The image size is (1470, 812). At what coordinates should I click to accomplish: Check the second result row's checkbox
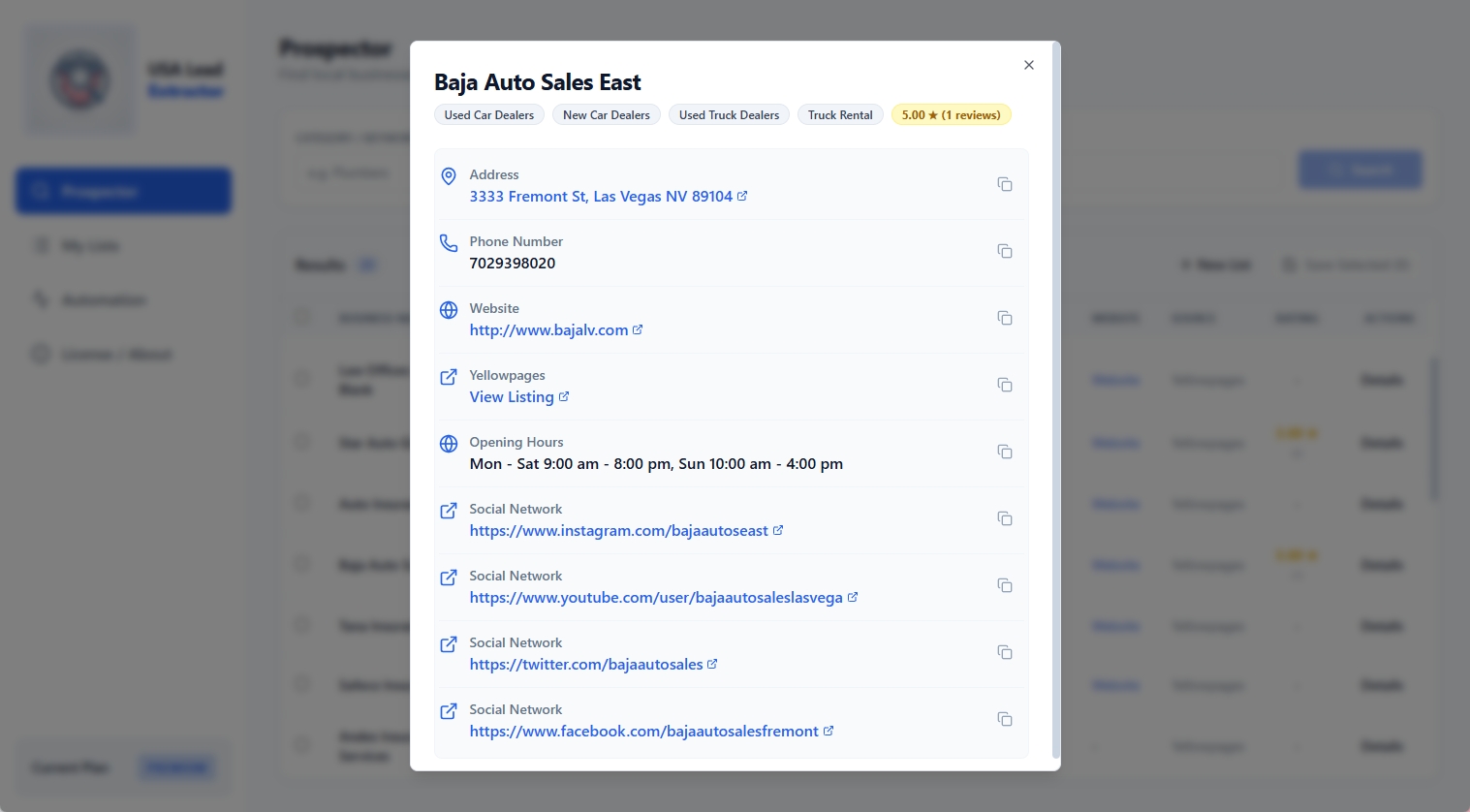tap(301, 442)
